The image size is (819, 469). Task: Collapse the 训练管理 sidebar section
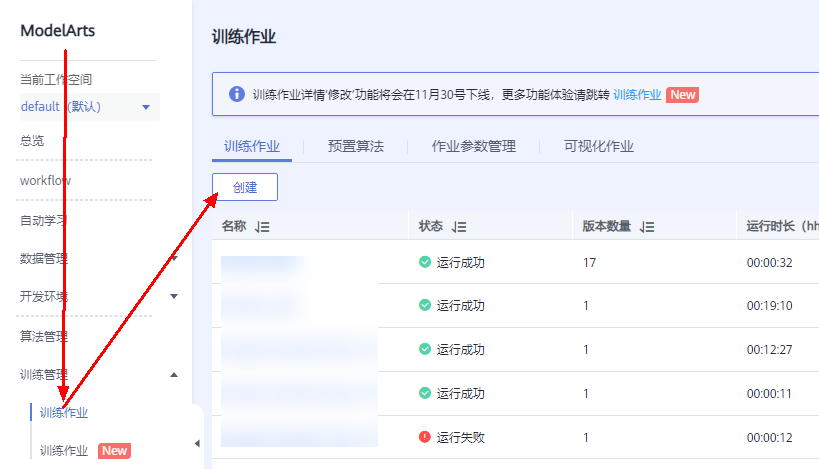click(x=174, y=375)
